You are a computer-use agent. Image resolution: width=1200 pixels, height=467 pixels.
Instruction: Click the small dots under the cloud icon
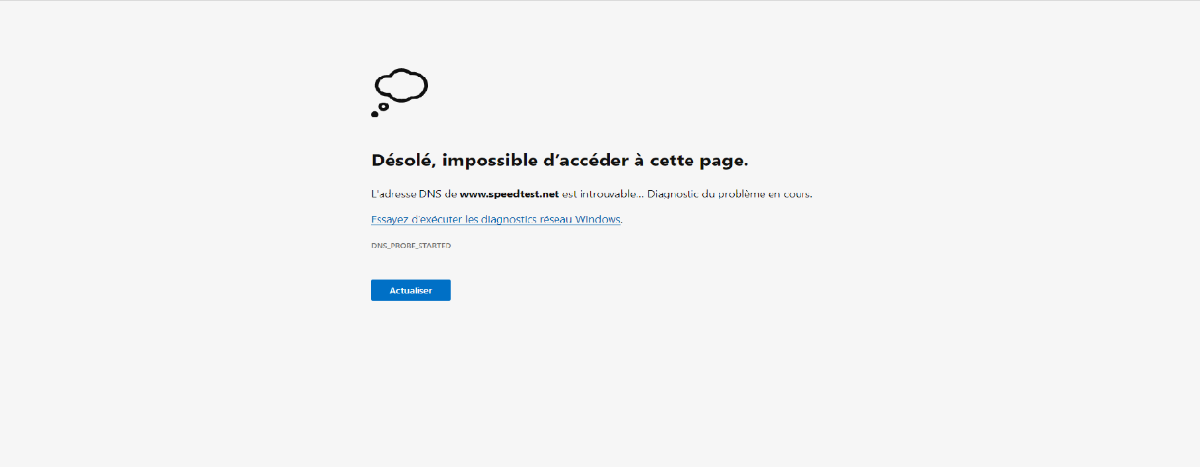point(377,111)
